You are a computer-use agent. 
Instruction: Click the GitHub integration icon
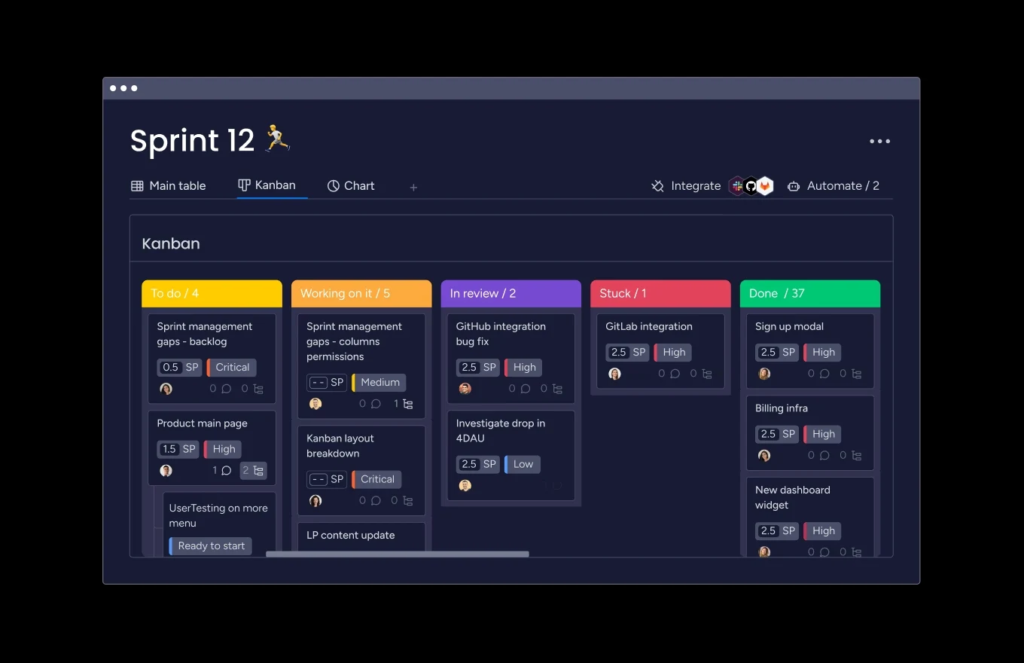point(751,186)
